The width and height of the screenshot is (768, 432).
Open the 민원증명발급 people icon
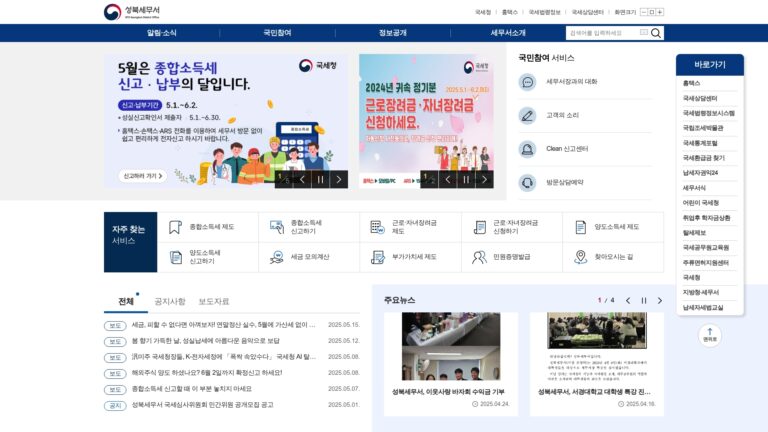point(479,257)
